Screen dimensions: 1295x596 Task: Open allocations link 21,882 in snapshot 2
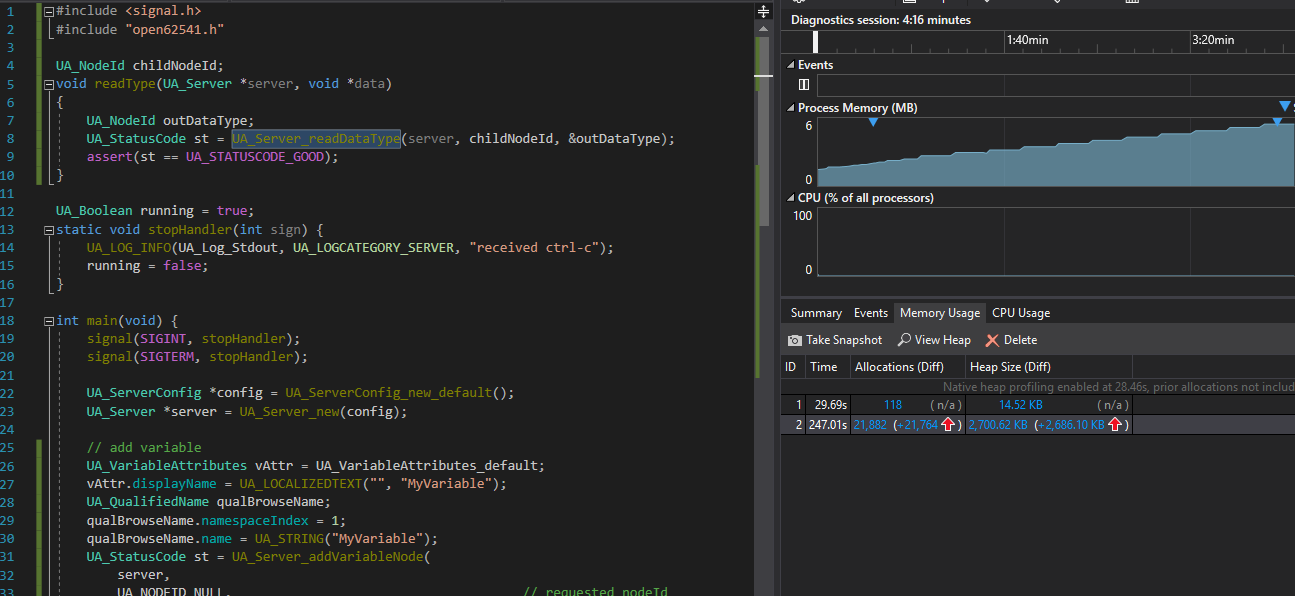pos(869,425)
